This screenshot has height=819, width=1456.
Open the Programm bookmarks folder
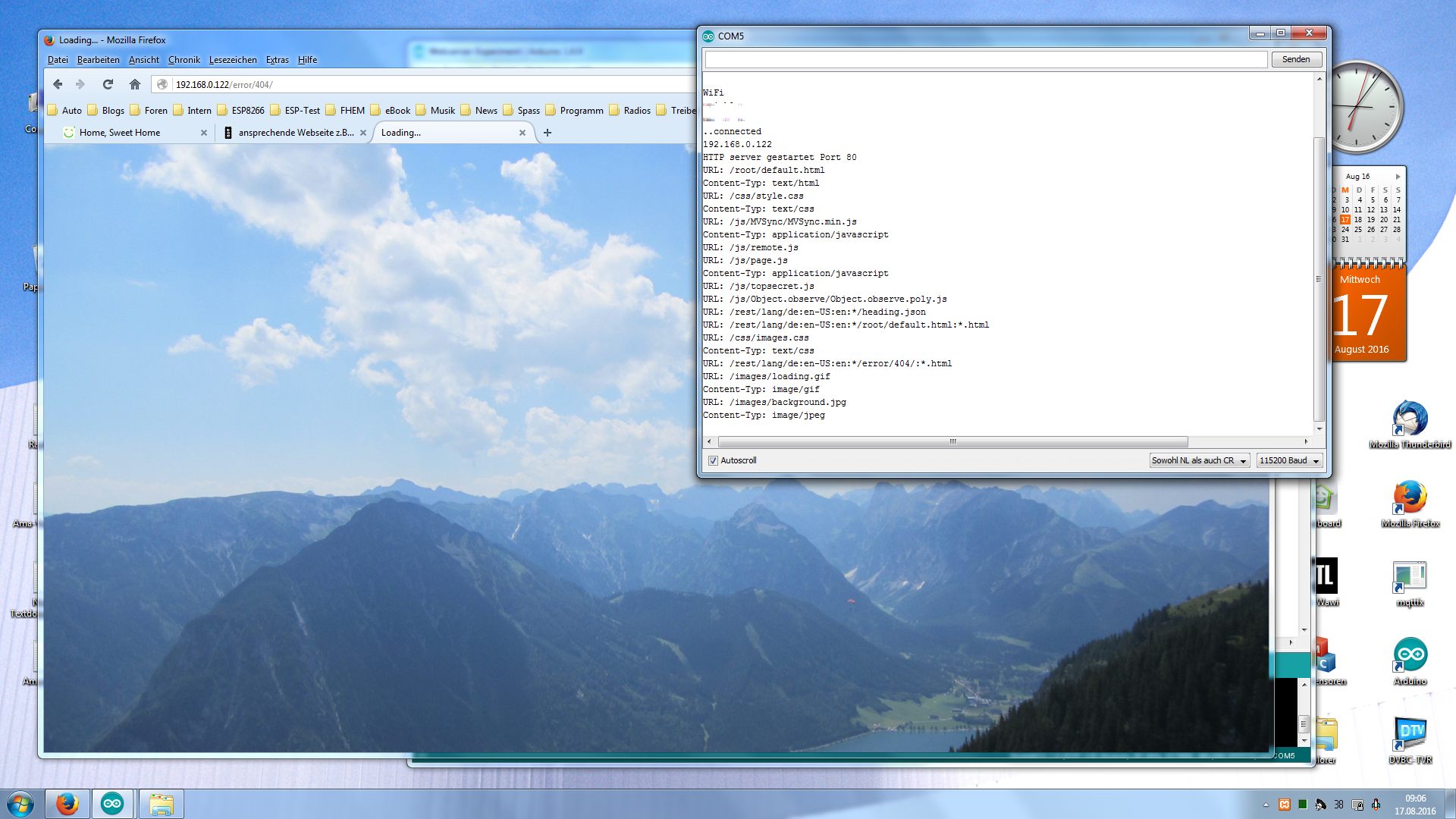(x=575, y=110)
